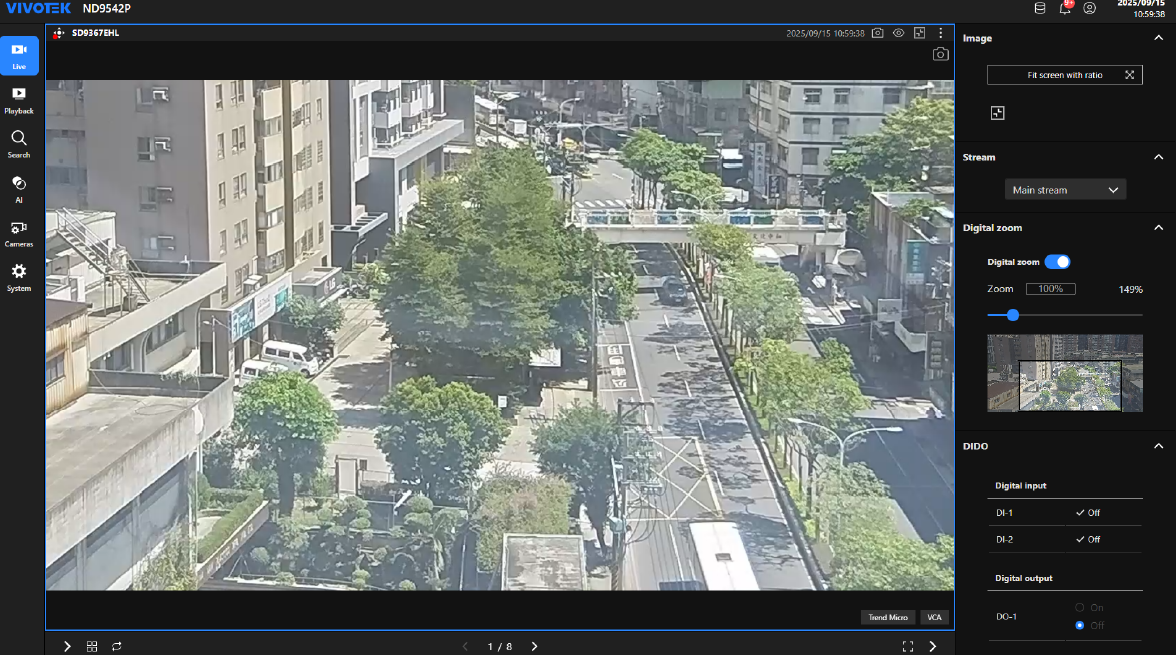The width and height of the screenshot is (1176, 655).
Task: Turn off the Digital zoom switch
Action: 1057,262
